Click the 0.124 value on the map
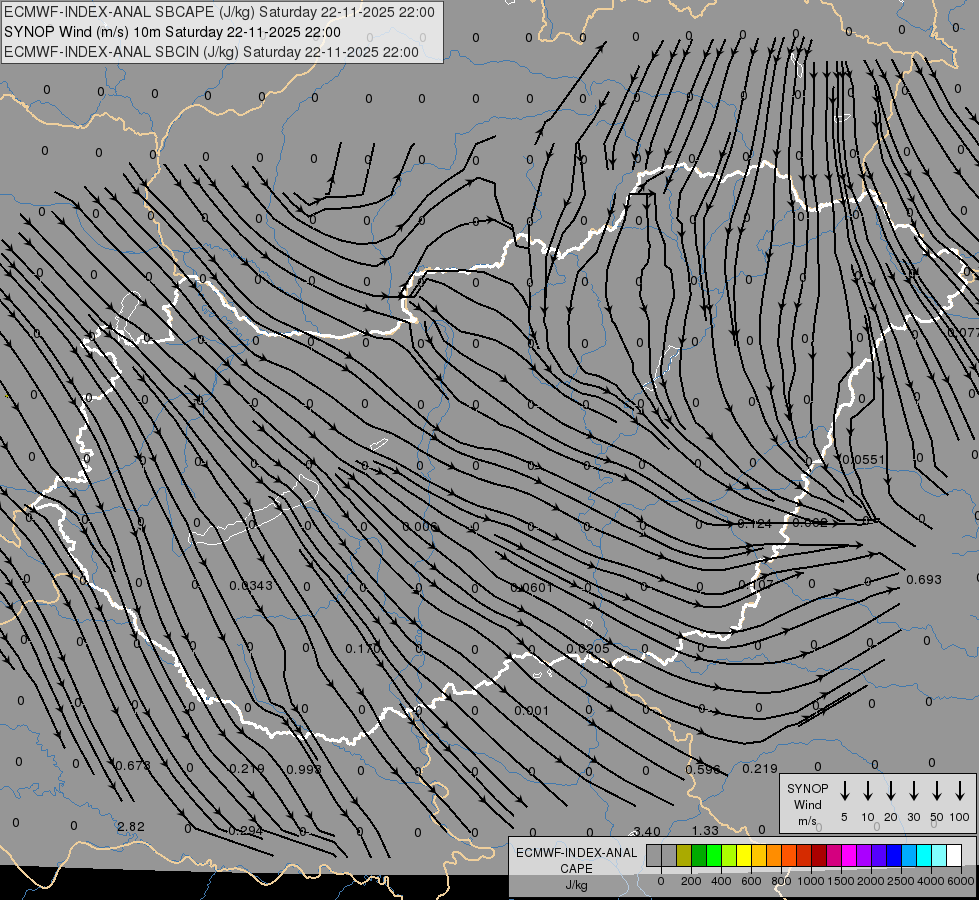Screen dimensions: 979x900 click(754, 523)
